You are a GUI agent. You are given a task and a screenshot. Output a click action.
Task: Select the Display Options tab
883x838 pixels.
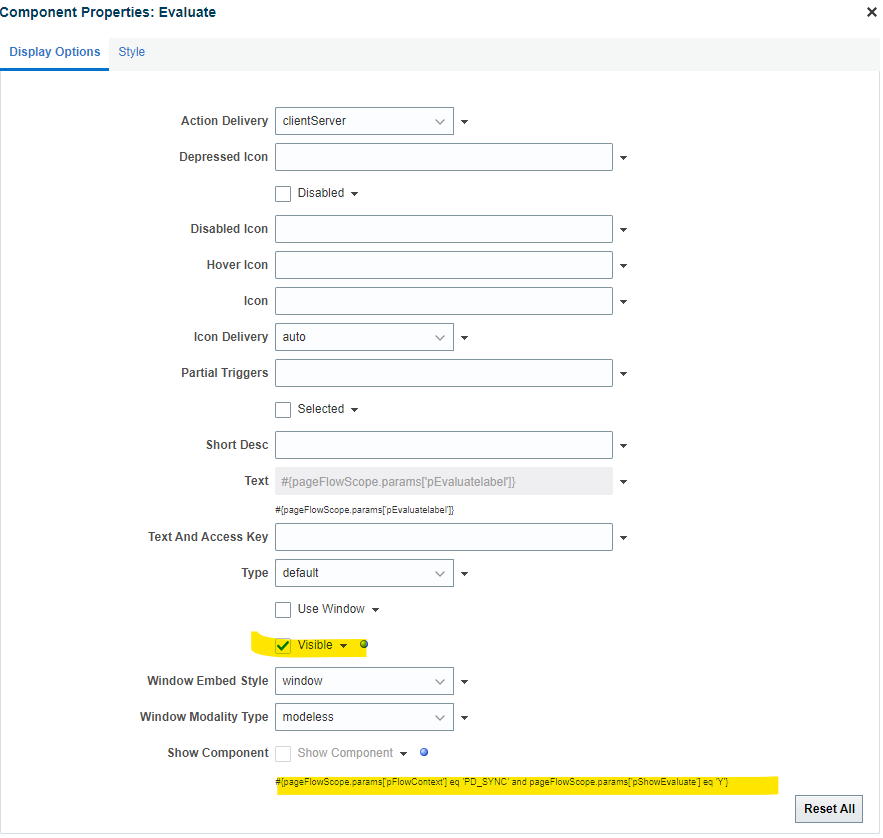click(54, 52)
